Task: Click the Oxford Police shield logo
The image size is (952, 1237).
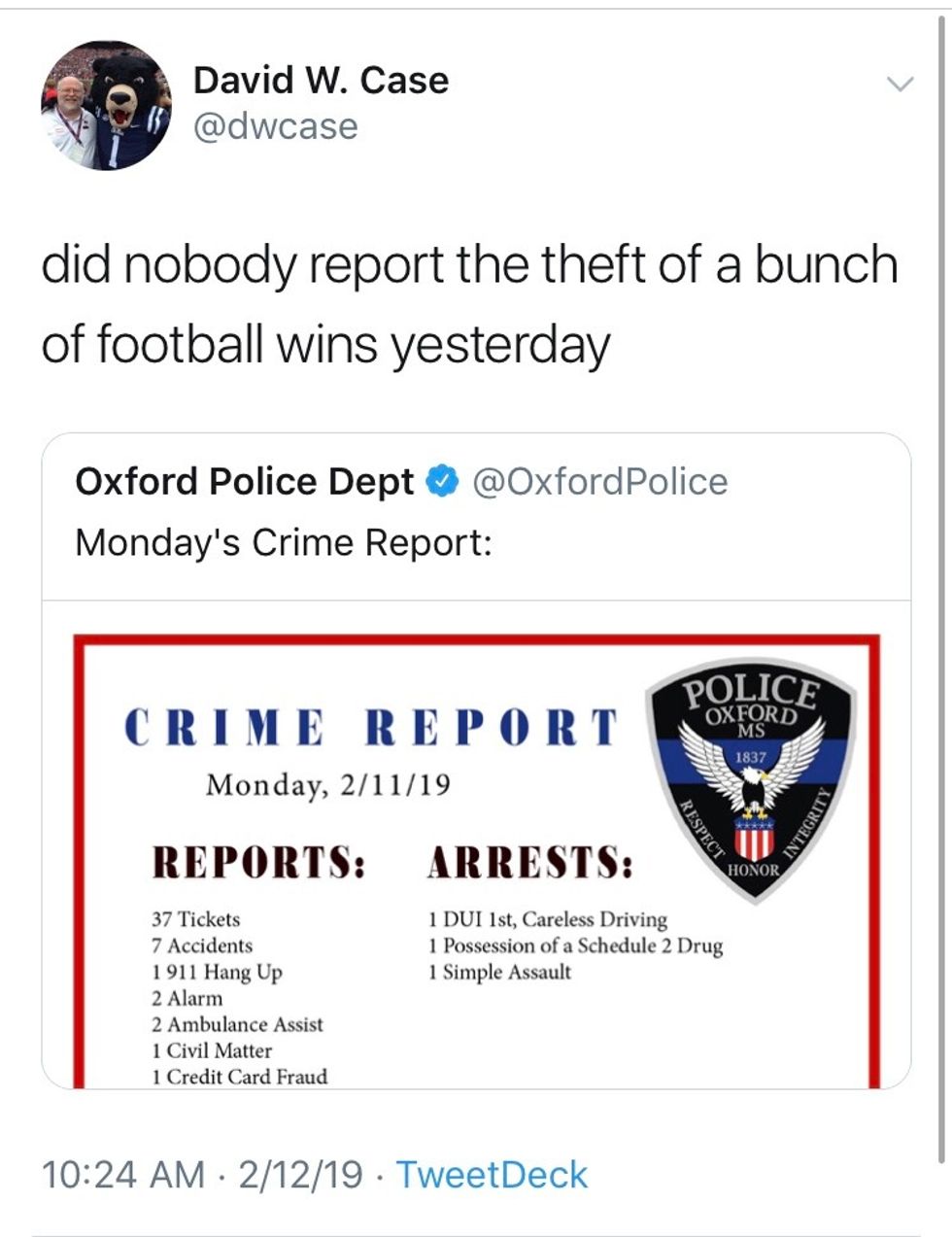Action: point(751,784)
